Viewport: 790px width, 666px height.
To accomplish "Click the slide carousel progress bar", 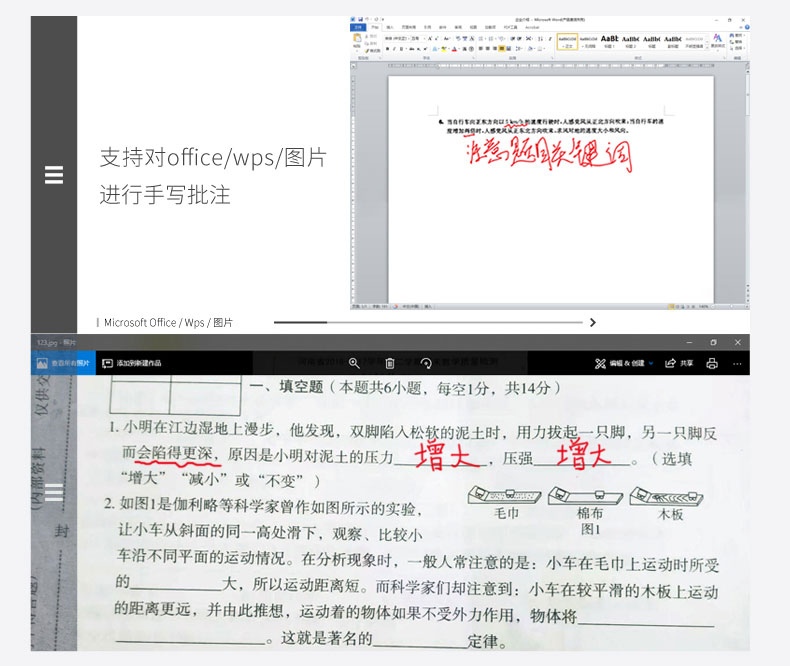I will pos(428,322).
